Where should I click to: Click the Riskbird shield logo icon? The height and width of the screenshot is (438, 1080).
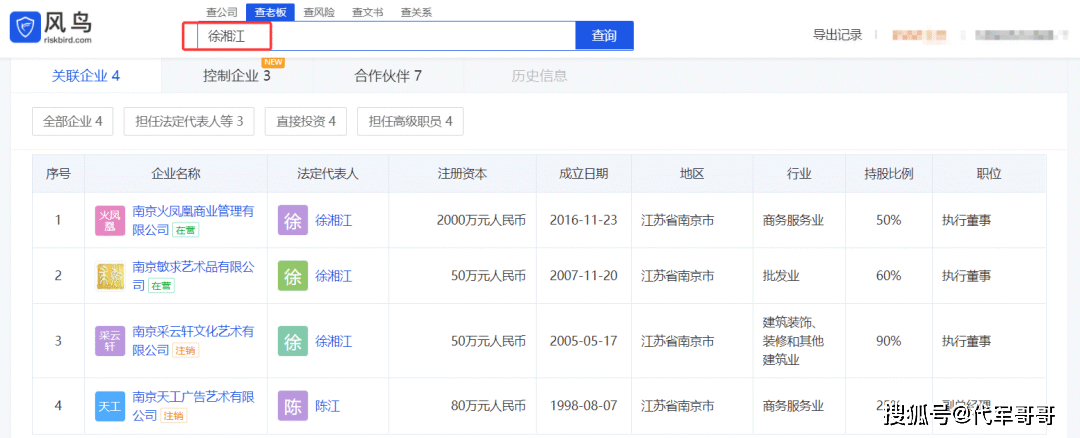pyautogui.click(x=24, y=27)
